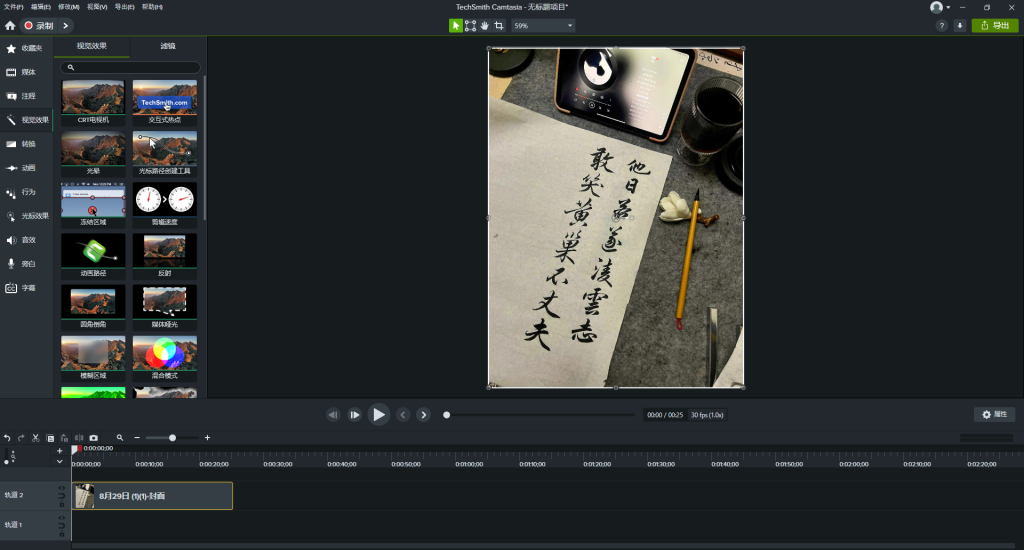Open the 文件 menu

pyautogui.click(x=11, y=7)
